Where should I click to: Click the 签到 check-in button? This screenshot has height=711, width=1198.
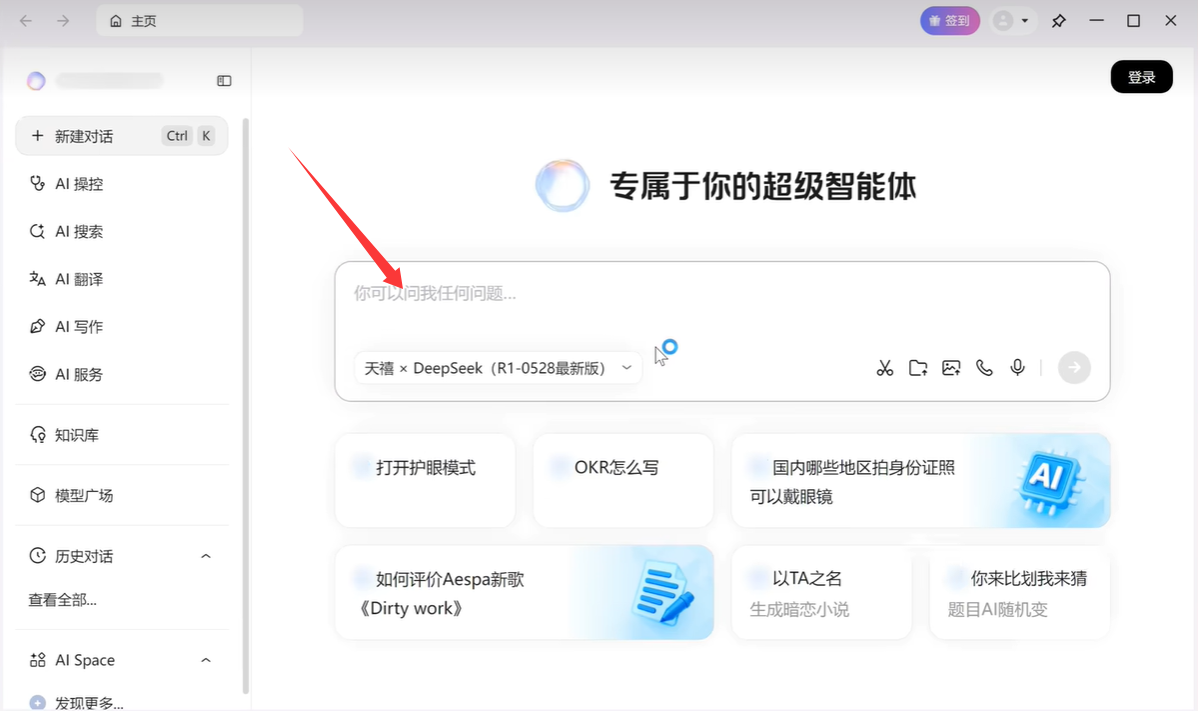(950, 21)
